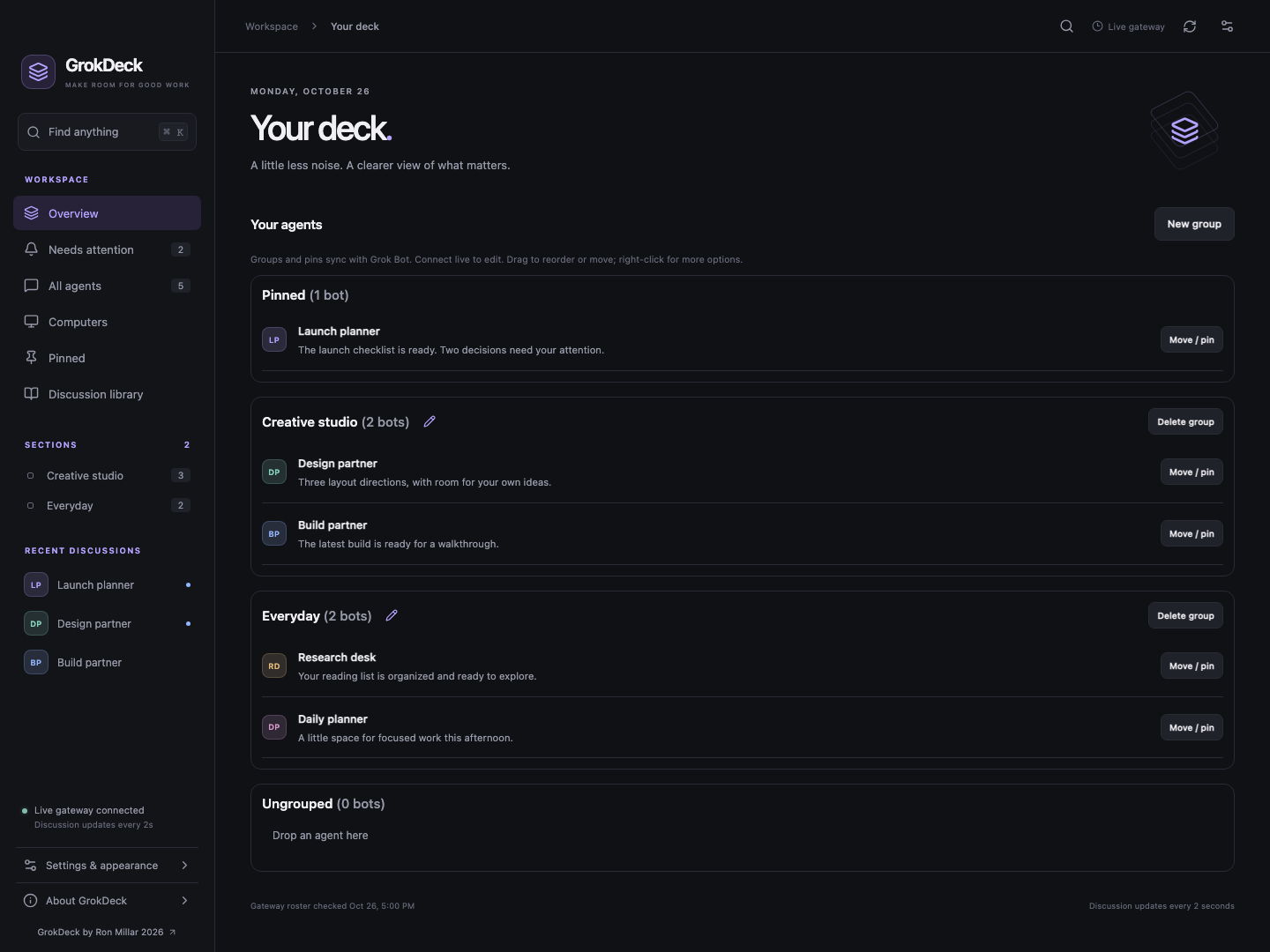The width and height of the screenshot is (1270, 952).
Task: Click the Live gateway clock indicator
Action: point(1128,26)
